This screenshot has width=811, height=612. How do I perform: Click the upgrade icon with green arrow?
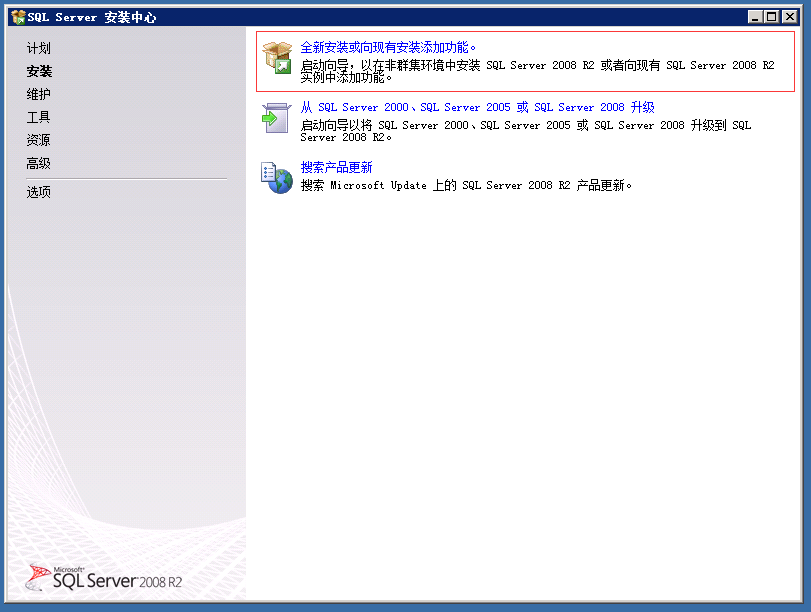[276, 118]
